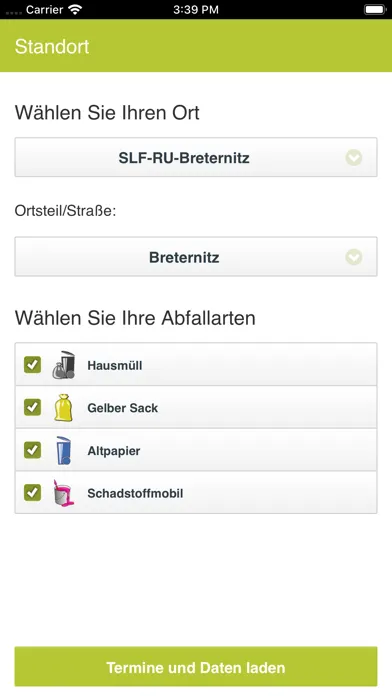
Task: Tap the Schadstoffmobil row label
Action: pos(135,493)
